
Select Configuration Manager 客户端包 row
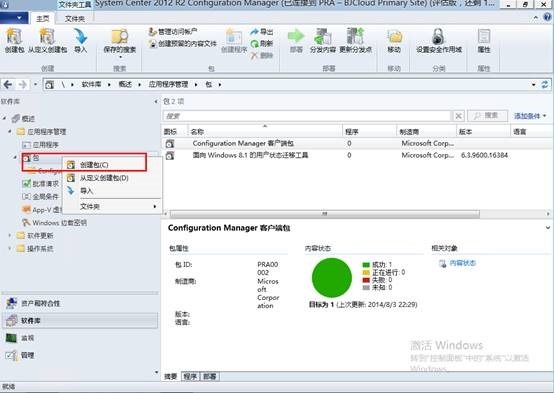click(x=357, y=143)
